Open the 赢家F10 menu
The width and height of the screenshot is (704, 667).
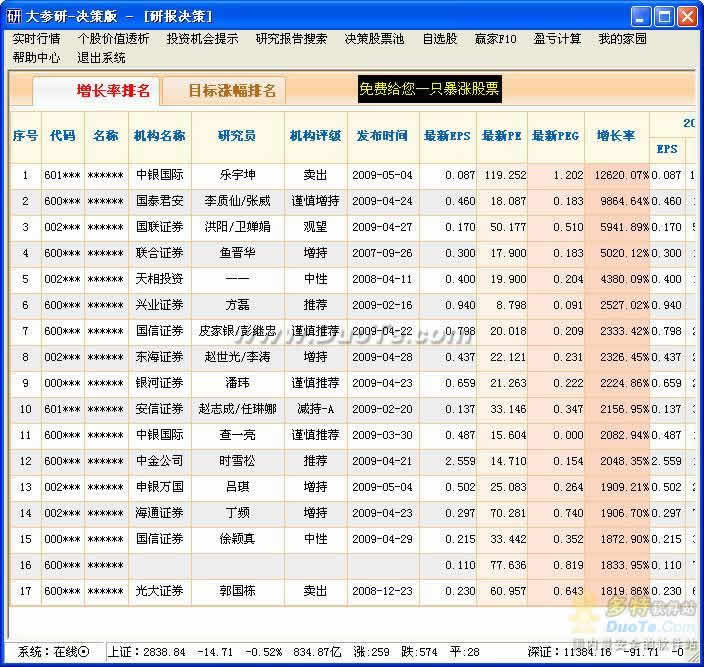pos(495,39)
